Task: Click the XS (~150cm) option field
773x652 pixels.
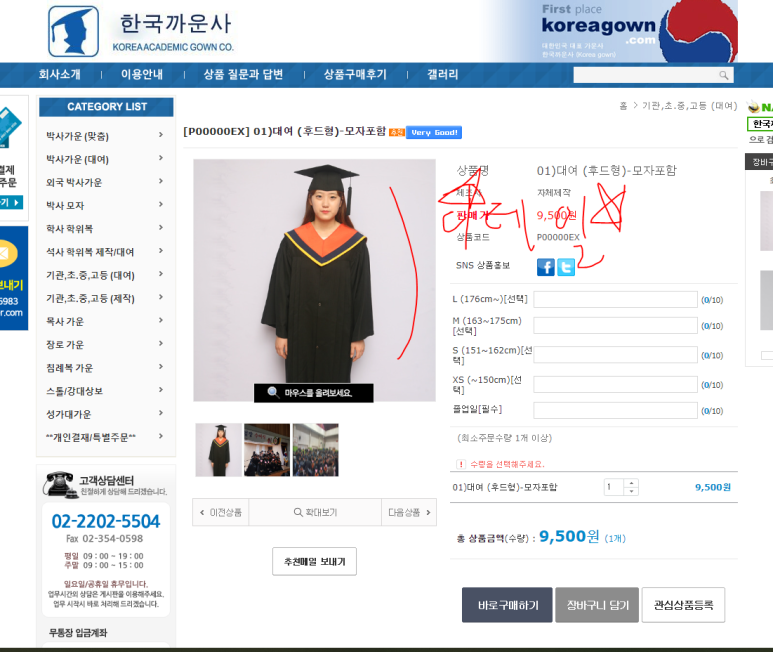Action: click(615, 384)
